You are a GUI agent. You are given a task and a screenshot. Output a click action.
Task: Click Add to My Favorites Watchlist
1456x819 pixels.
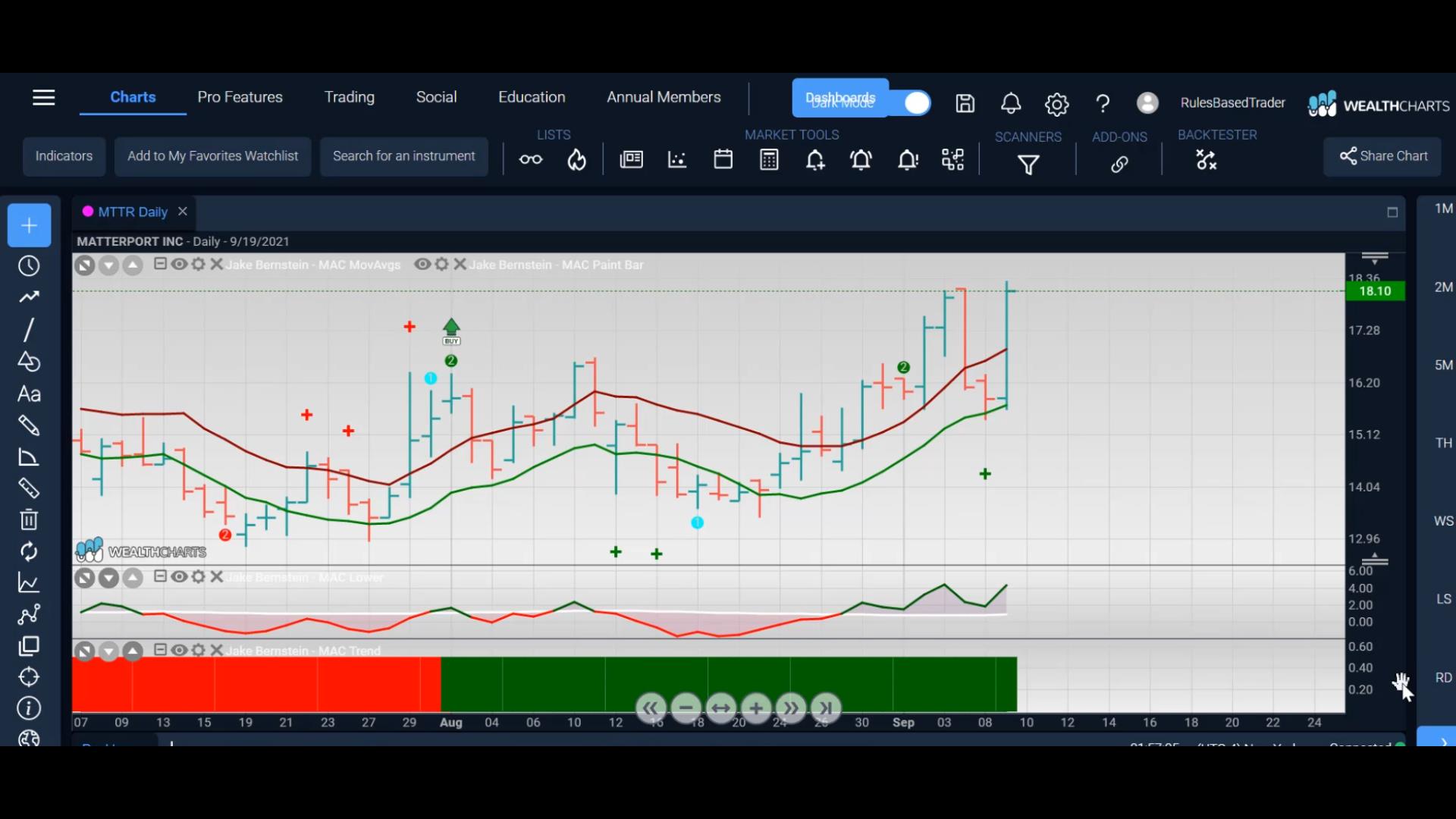tap(212, 156)
